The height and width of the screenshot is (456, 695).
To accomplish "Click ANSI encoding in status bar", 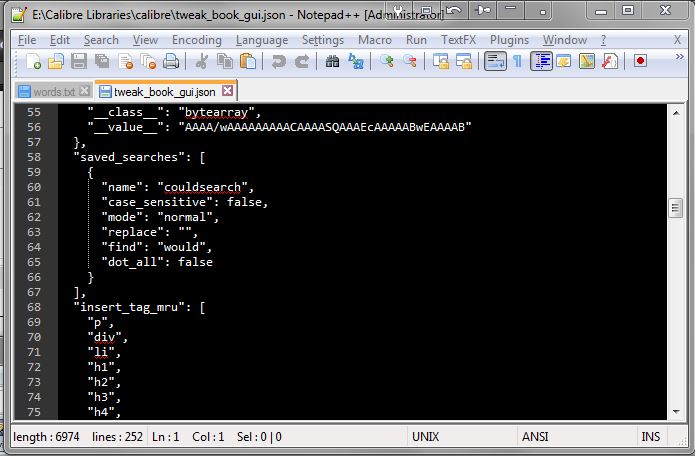I will (535, 437).
